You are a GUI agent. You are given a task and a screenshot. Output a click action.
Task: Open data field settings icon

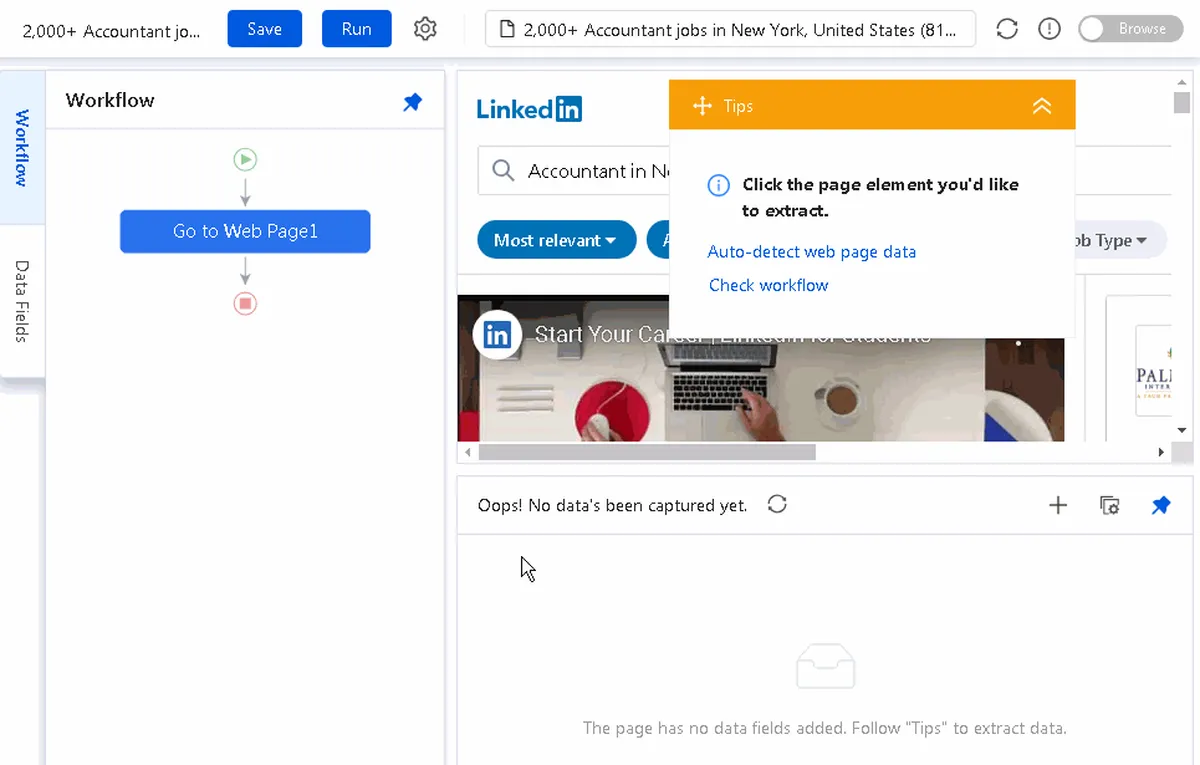(1109, 505)
